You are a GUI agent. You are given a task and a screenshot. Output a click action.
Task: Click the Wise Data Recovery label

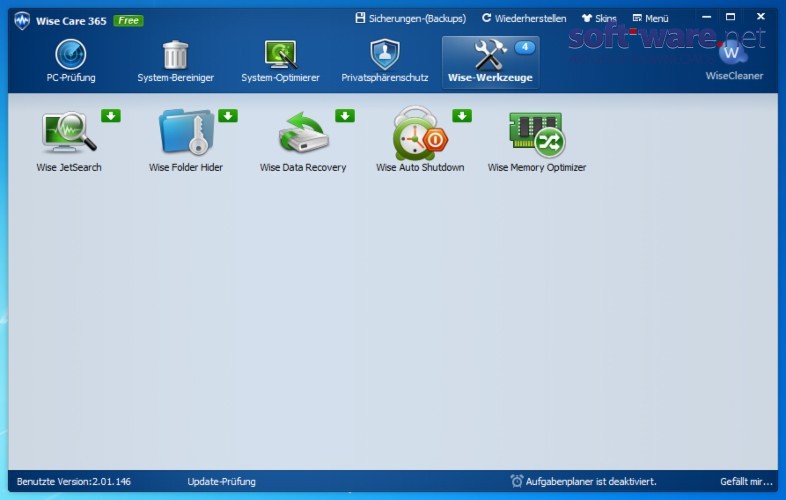(303, 168)
